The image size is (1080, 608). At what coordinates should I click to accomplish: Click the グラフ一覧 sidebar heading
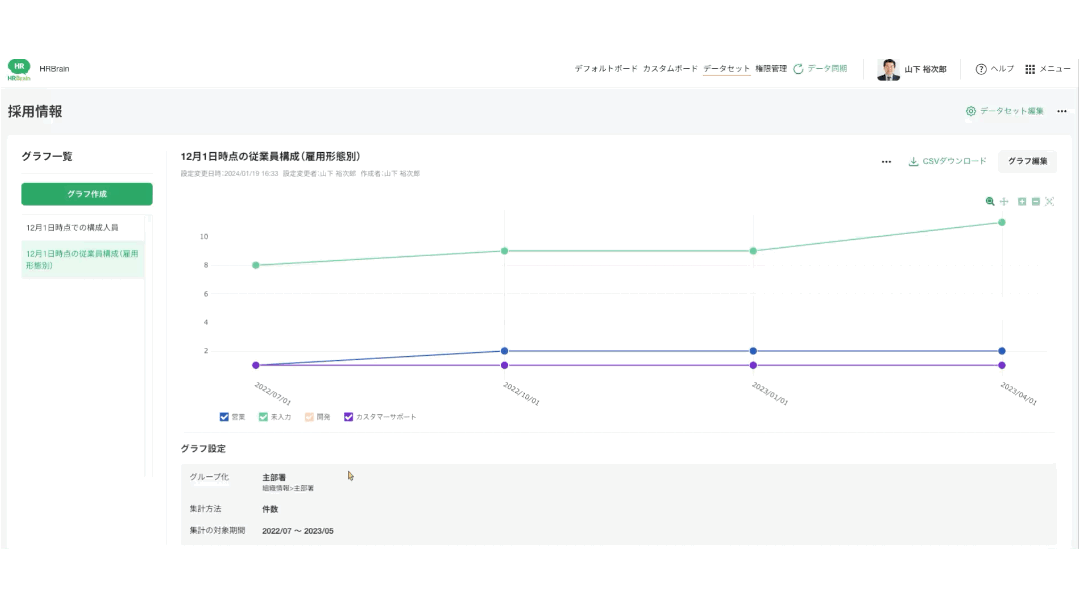coord(47,156)
